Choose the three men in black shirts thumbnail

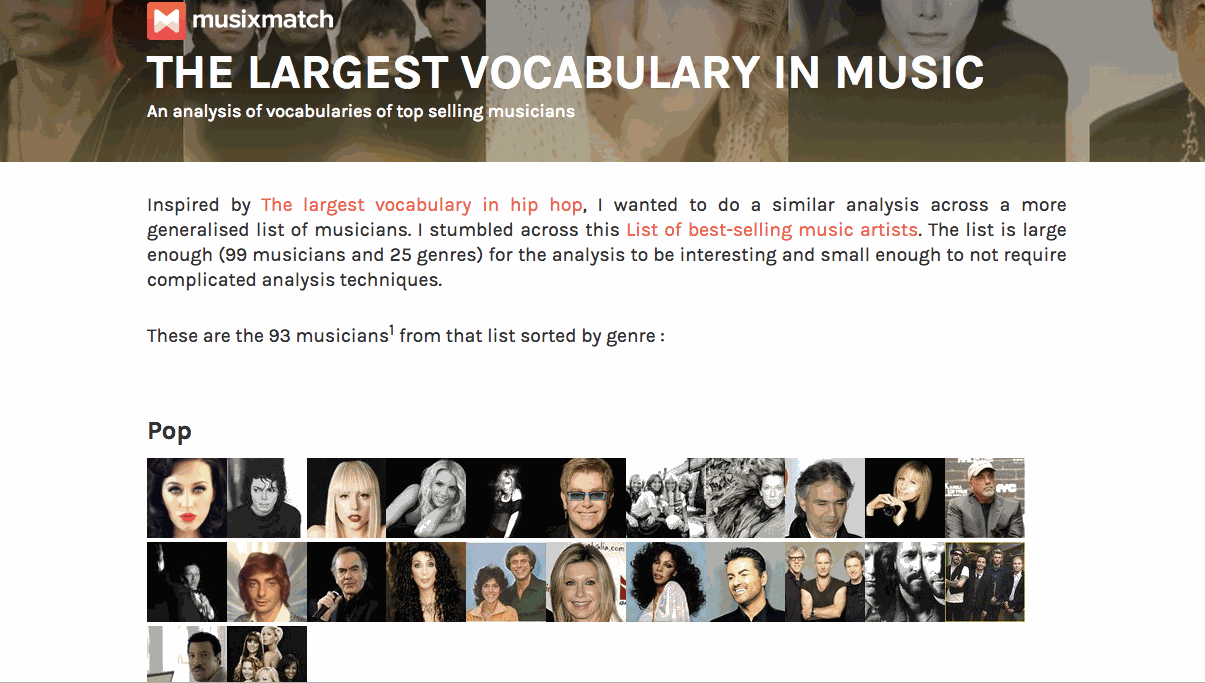pyautogui.click(x=825, y=582)
